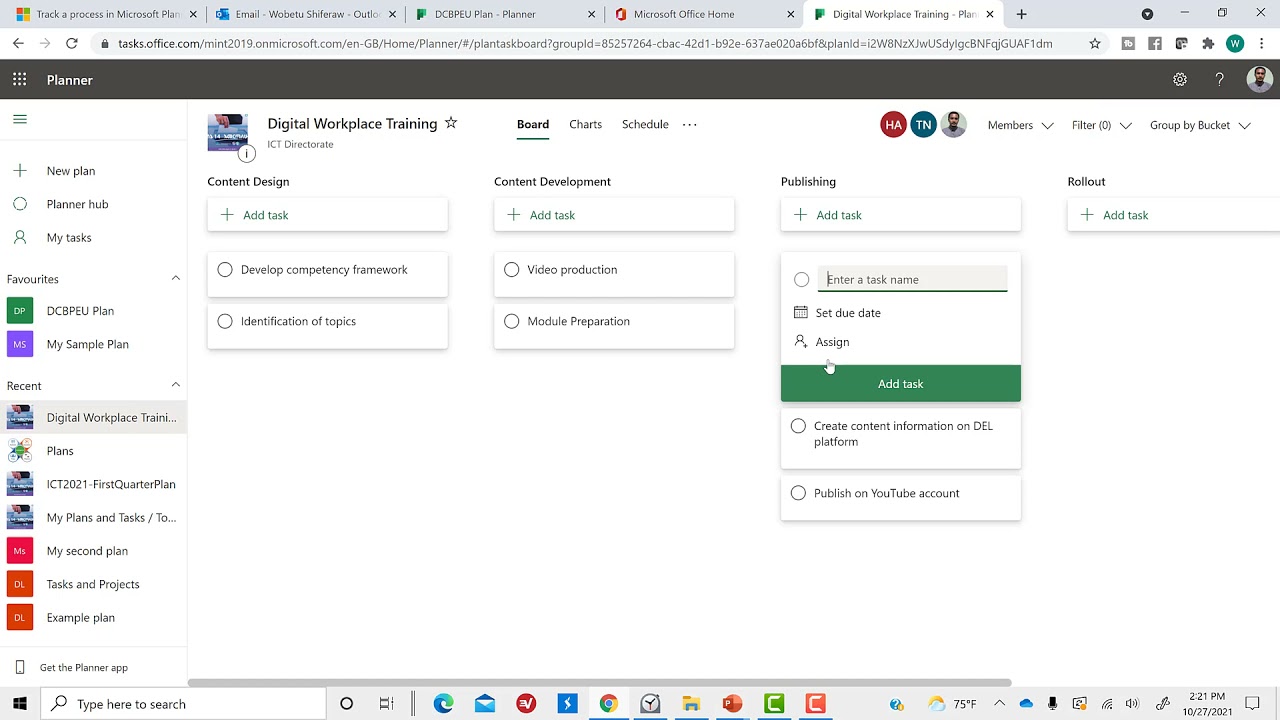Open Group by Bucket dropdown
This screenshot has width=1280, height=720.
click(x=1200, y=125)
